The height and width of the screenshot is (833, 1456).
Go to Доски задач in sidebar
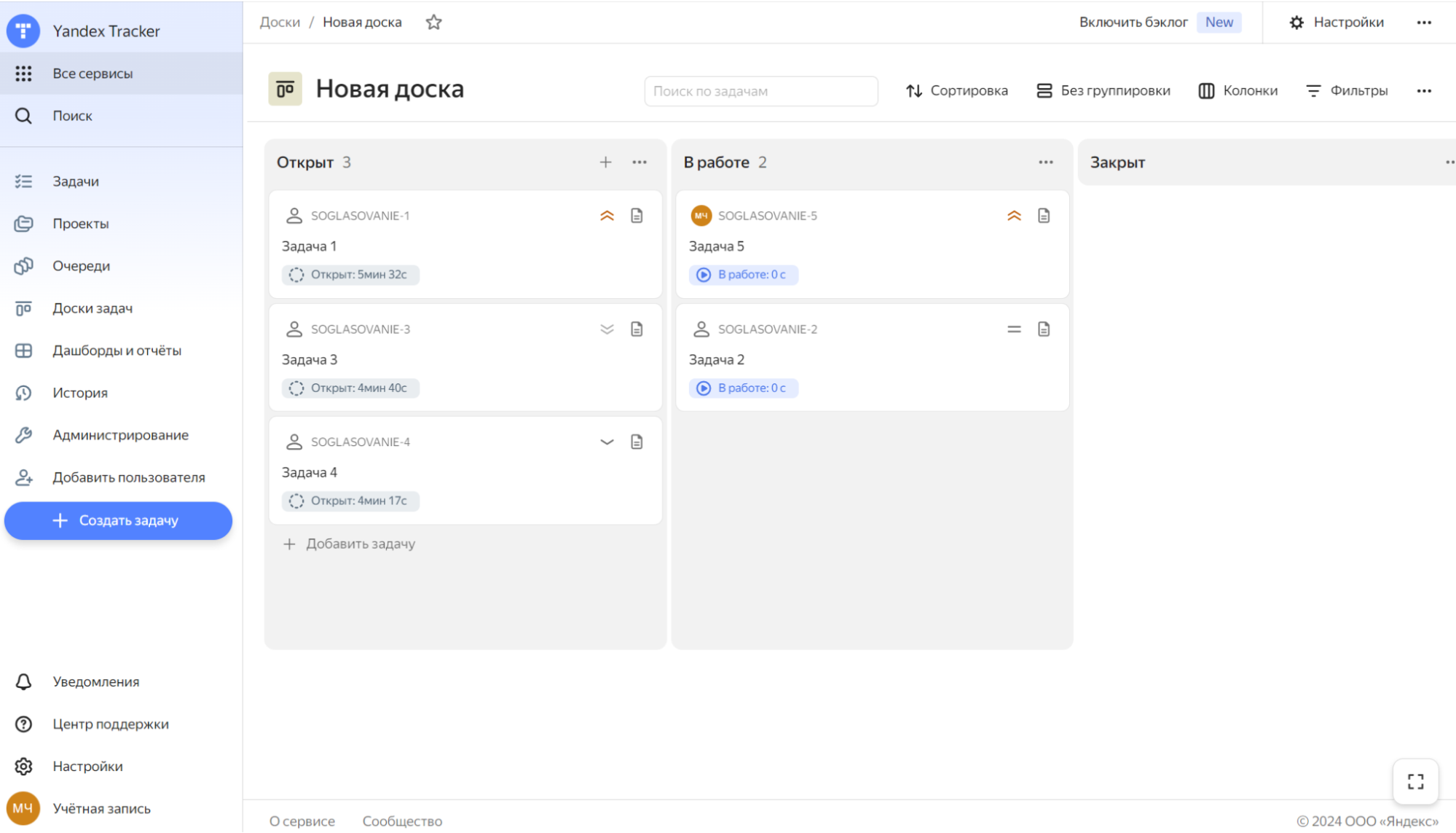click(x=93, y=308)
